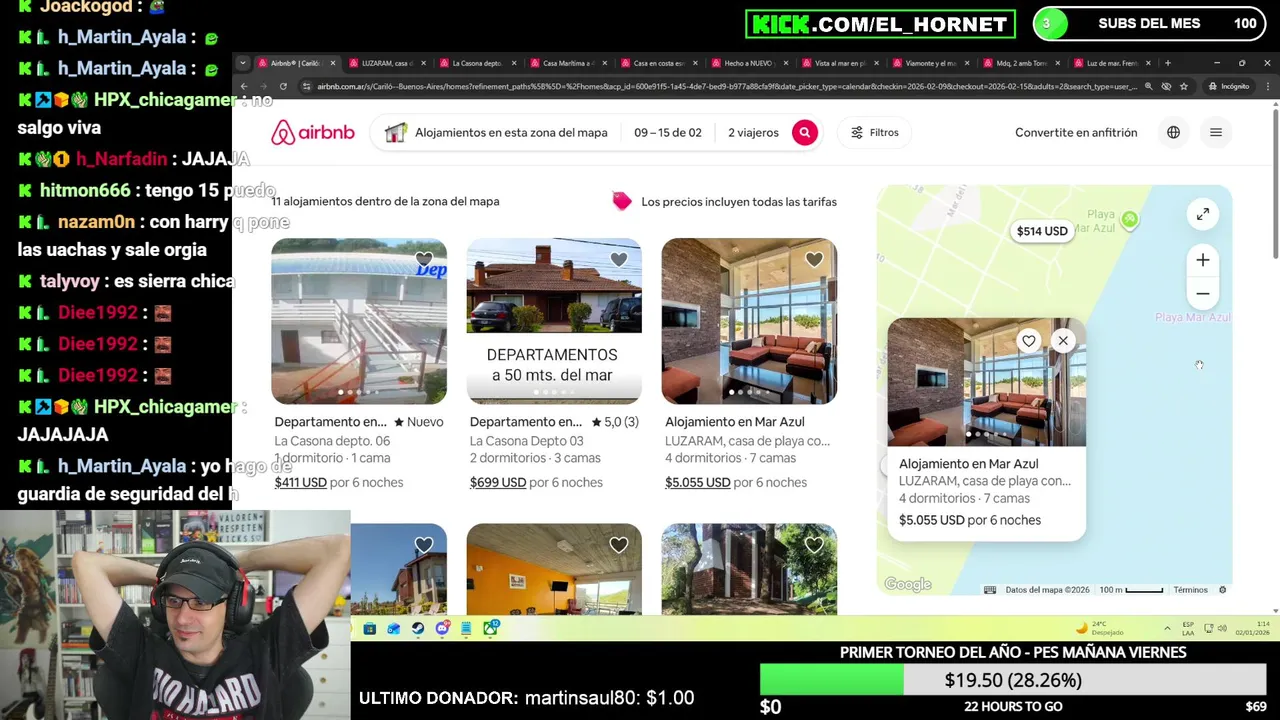Image resolution: width=1280 pixels, height=720 pixels.
Task: Click the $411 USD price link
Action: point(300,482)
